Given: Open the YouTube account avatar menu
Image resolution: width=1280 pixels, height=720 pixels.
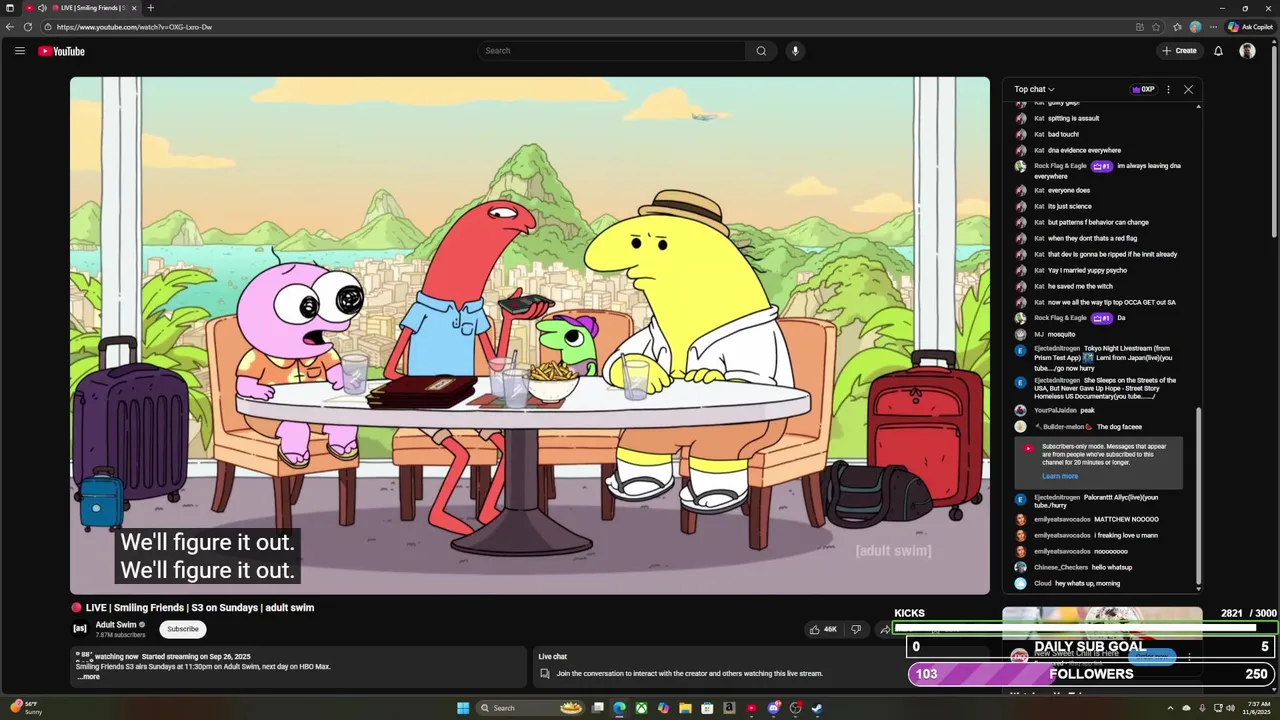Looking at the screenshot, I should coord(1247,51).
